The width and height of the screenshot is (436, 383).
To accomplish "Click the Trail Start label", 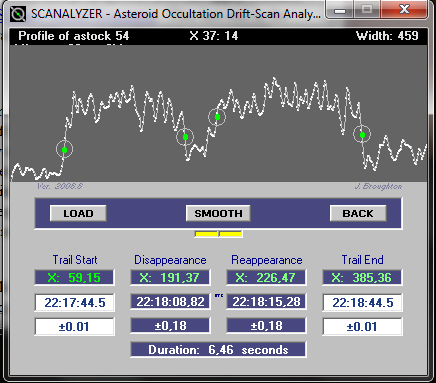I will coord(75,260).
